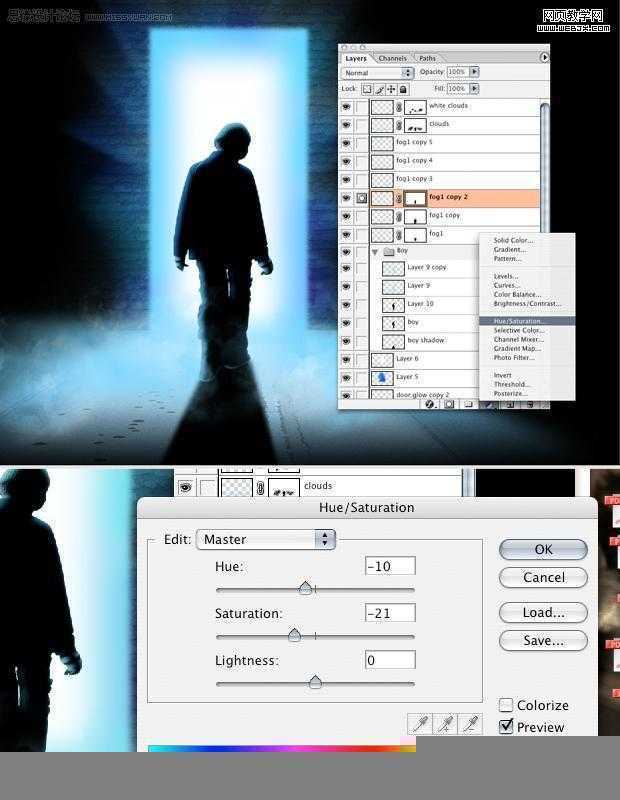Image resolution: width=620 pixels, height=800 pixels.
Task: Click the Load... button
Action: tap(543, 612)
